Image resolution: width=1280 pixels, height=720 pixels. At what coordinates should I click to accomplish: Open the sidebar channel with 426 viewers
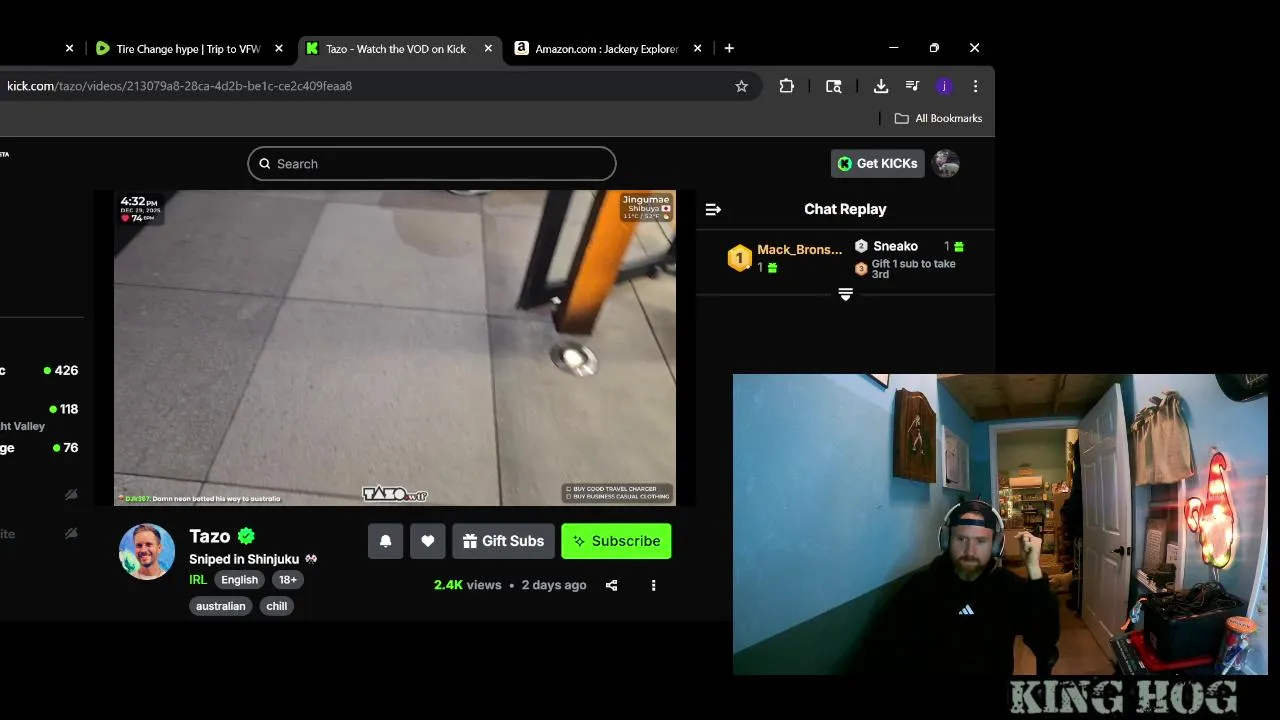point(40,370)
